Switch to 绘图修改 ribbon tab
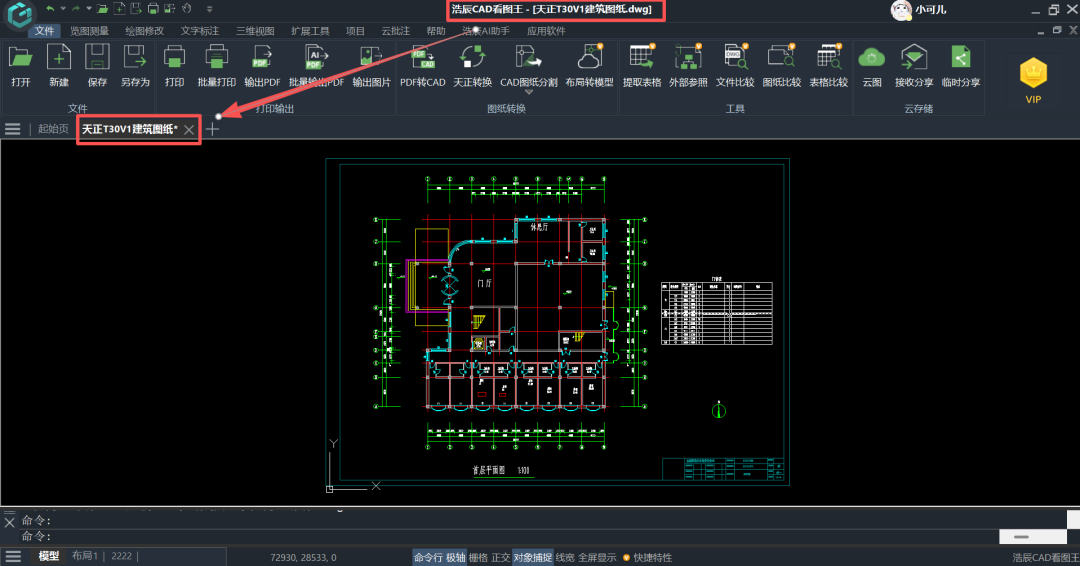This screenshot has height=566, width=1080. [145, 31]
